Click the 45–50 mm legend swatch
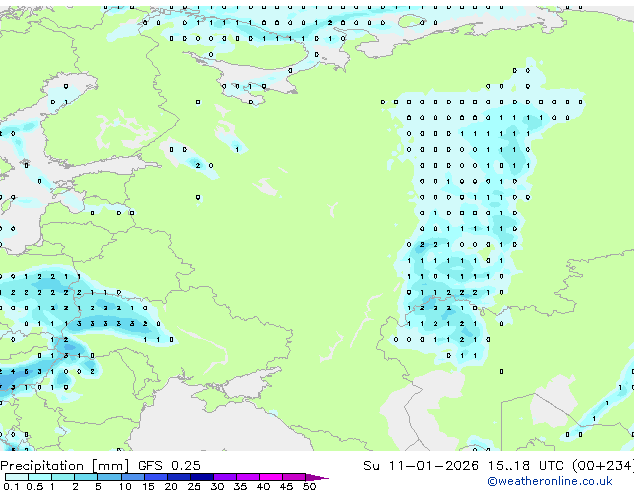The width and height of the screenshot is (634, 490). tap(294, 477)
